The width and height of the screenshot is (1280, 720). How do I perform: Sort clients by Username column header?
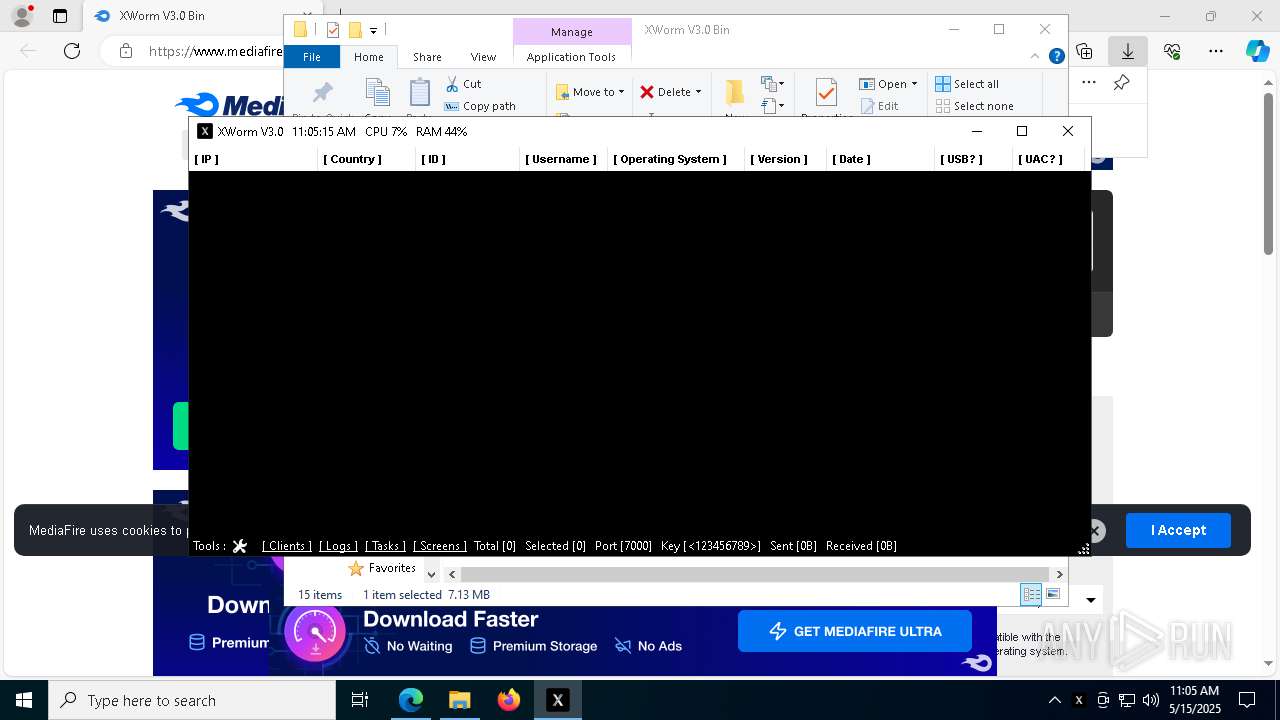pyautogui.click(x=561, y=159)
